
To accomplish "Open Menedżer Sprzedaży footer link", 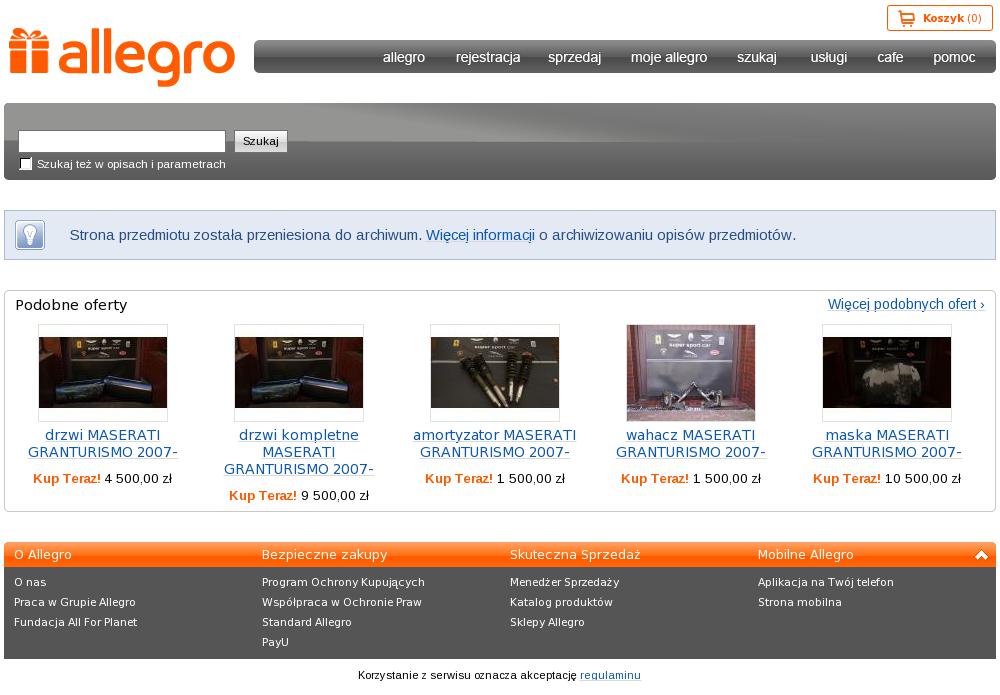I will (564, 582).
